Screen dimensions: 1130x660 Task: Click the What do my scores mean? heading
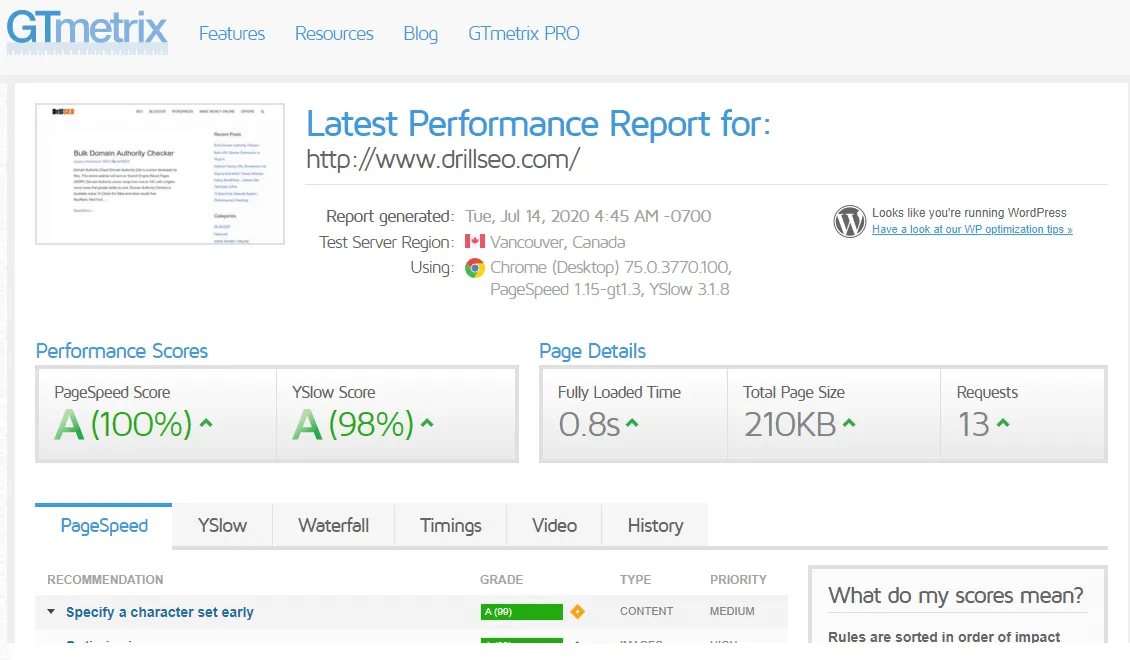click(956, 596)
